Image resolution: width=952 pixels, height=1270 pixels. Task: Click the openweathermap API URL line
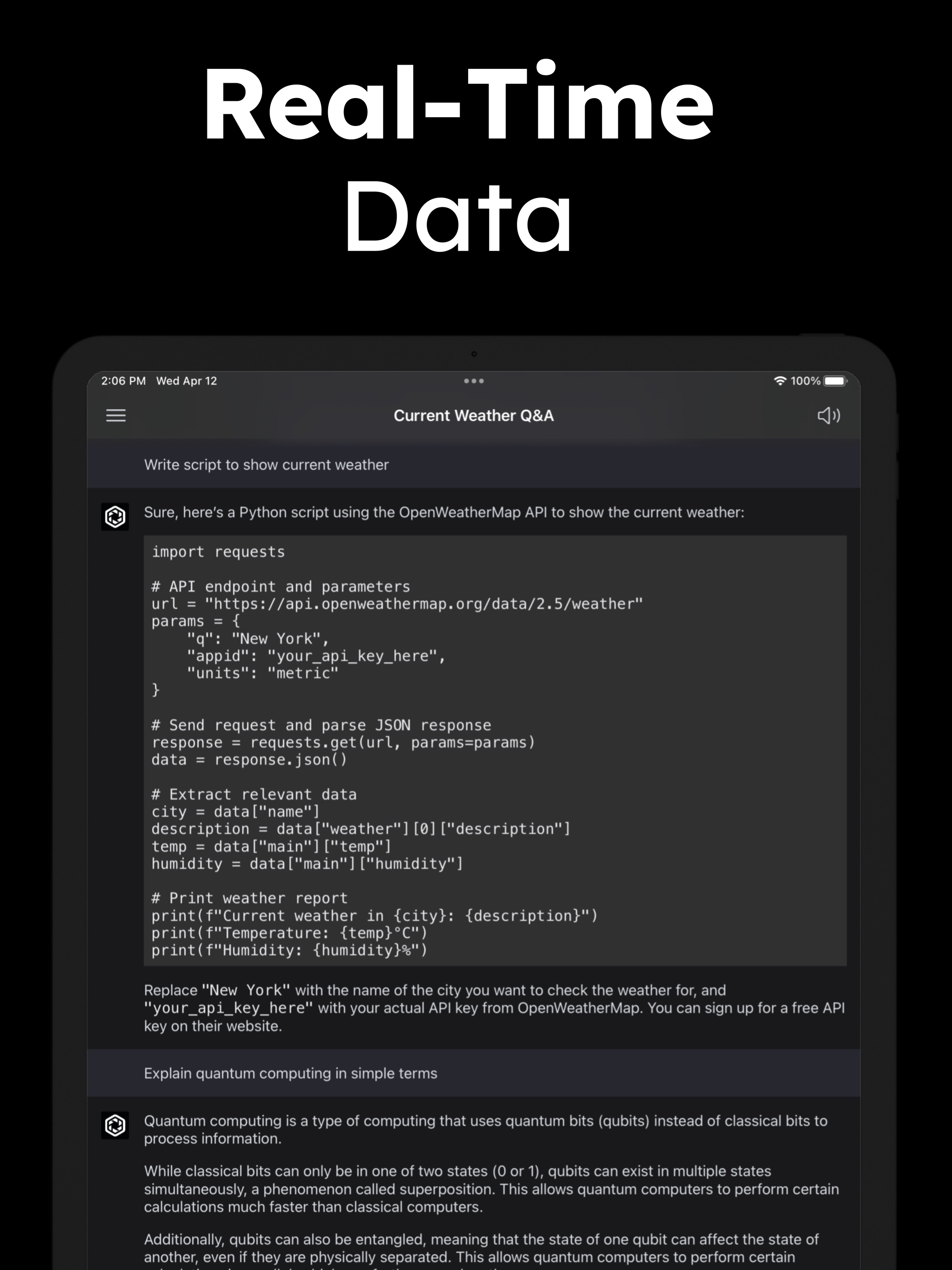click(x=397, y=603)
